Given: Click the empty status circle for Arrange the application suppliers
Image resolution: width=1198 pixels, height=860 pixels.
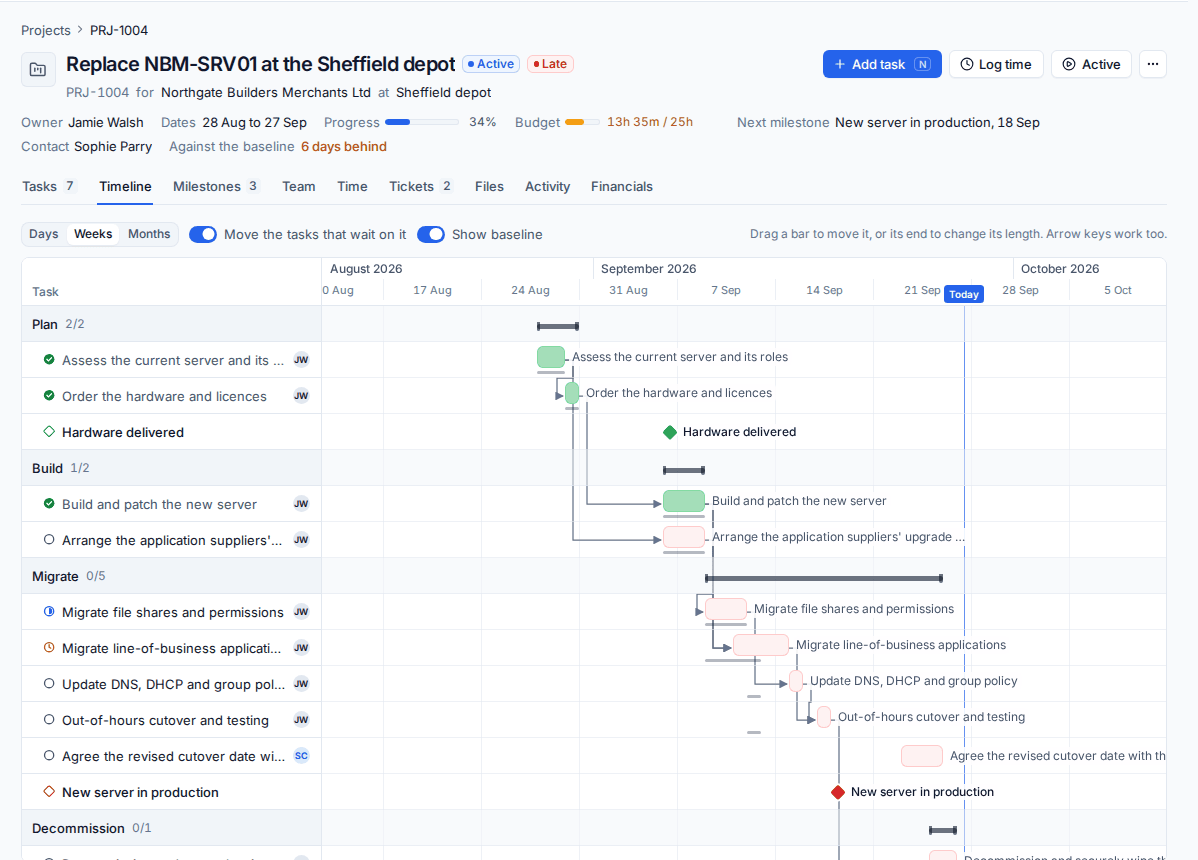Looking at the screenshot, I should click(x=49, y=540).
